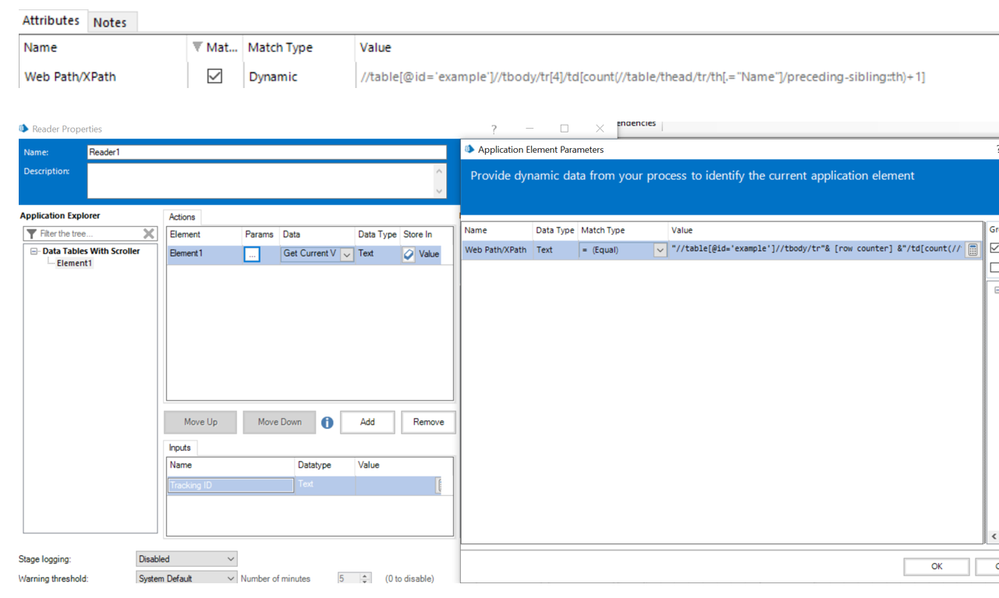
Task: Click the Match column filter icon
Action: 197,47
